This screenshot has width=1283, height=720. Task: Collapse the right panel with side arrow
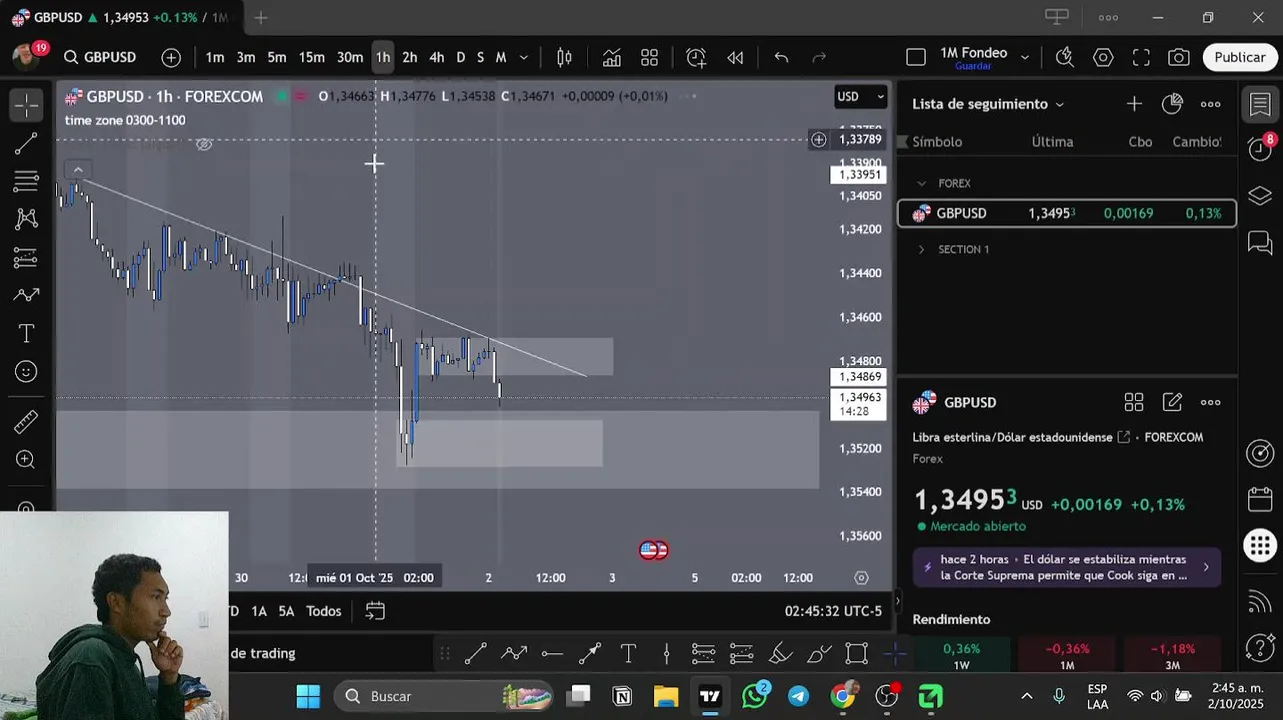(897, 602)
